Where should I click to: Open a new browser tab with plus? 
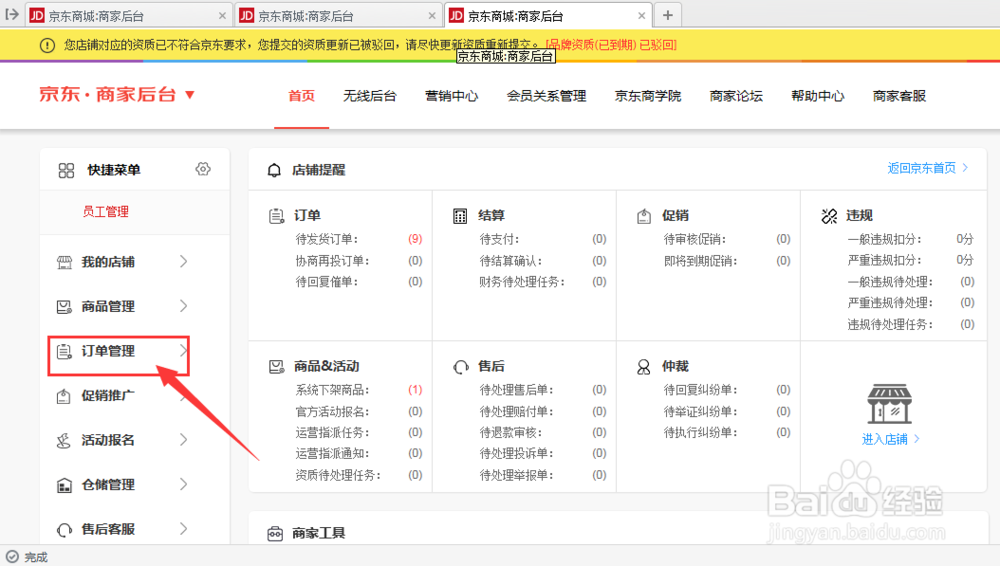coord(668,15)
